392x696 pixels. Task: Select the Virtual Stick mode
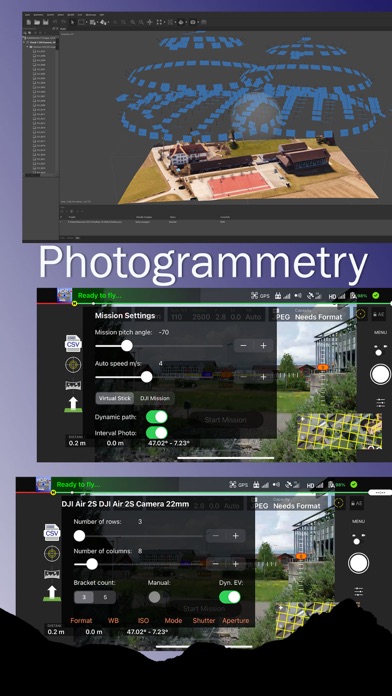[115, 398]
